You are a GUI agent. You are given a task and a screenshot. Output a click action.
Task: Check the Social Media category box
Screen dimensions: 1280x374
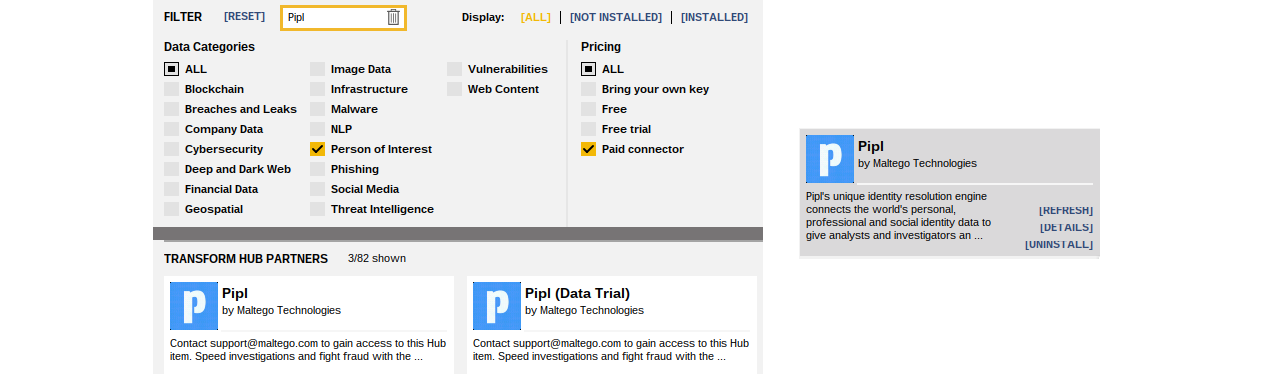coord(318,189)
